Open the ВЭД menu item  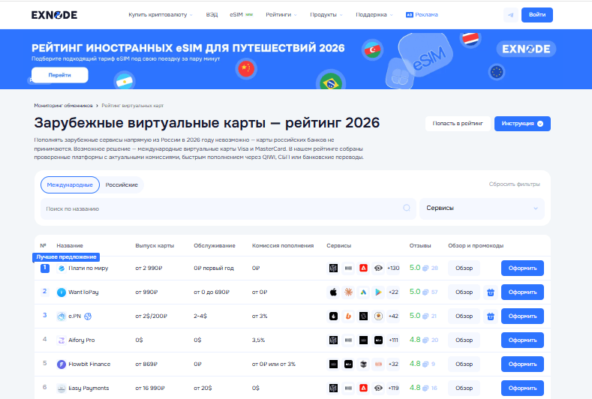212,15
